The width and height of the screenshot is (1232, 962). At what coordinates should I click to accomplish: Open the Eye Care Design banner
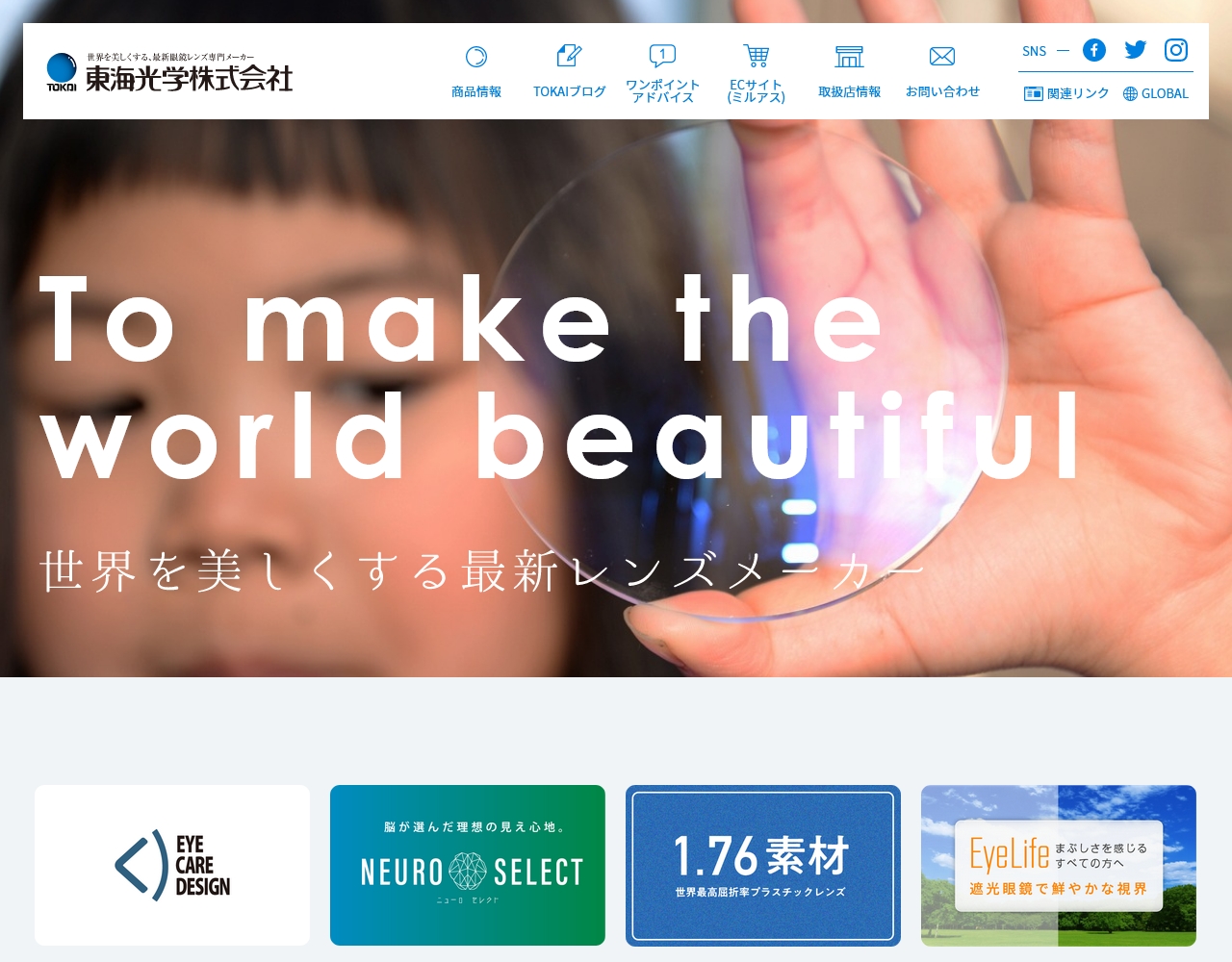pos(172,865)
